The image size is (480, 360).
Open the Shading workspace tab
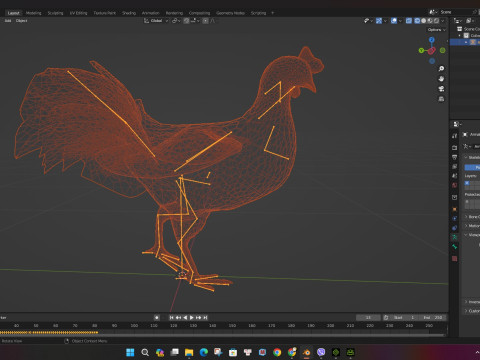[x=129, y=13]
